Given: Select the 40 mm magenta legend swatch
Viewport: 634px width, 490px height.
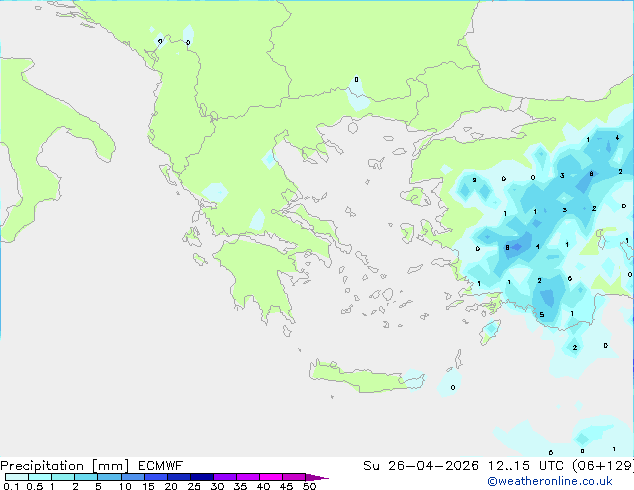Looking at the screenshot, I should coord(271,477).
